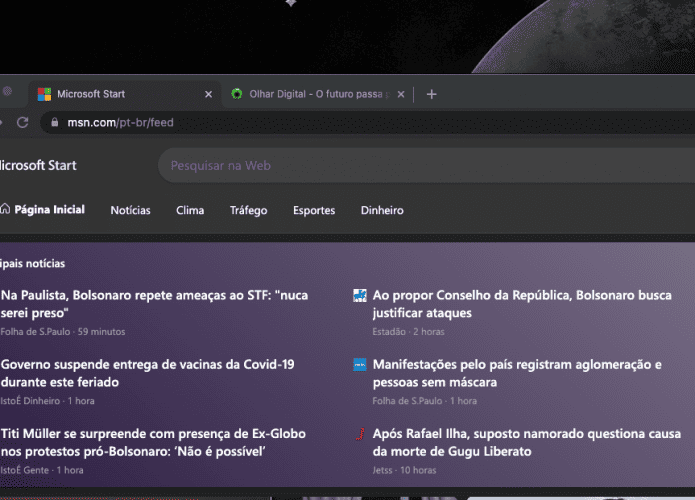695x500 pixels.
Task: Close the Microsoft Start tab
Action: pyautogui.click(x=208, y=94)
